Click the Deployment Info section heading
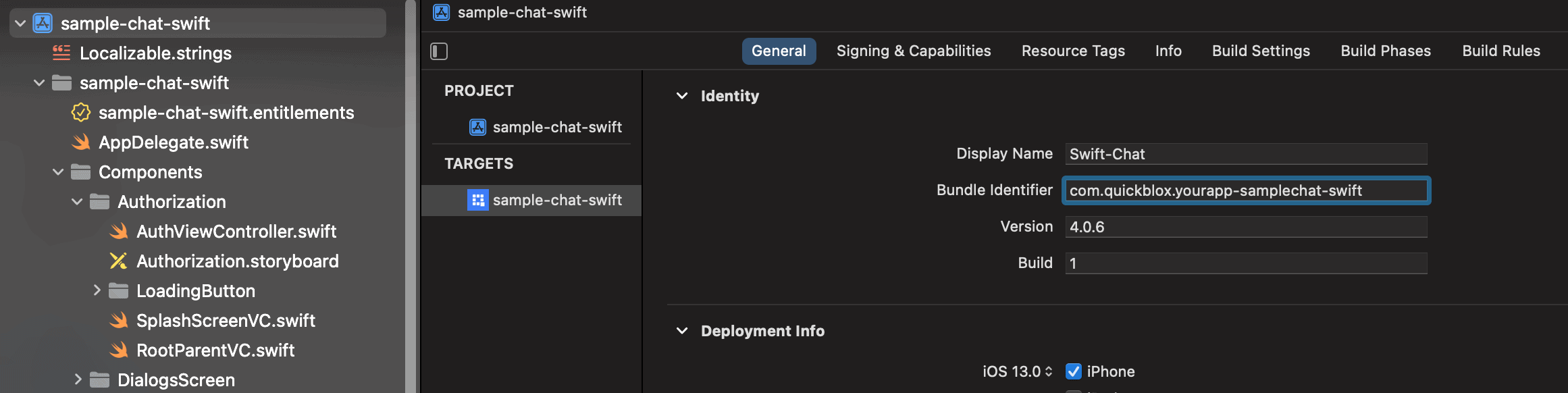1568x393 pixels. (762, 331)
